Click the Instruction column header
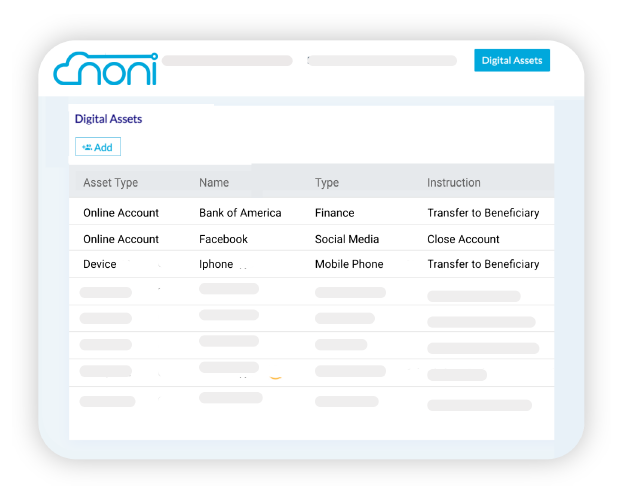Viewport: 622px width, 500px height. pyautogui.click(x=453, y=183)
